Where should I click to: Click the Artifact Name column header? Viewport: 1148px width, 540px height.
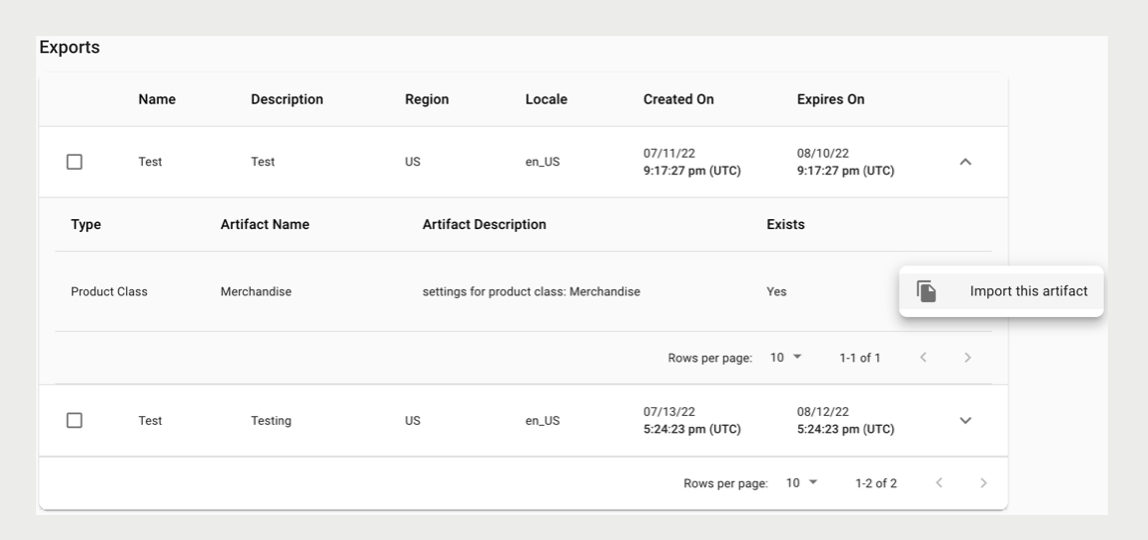(264, 225)
